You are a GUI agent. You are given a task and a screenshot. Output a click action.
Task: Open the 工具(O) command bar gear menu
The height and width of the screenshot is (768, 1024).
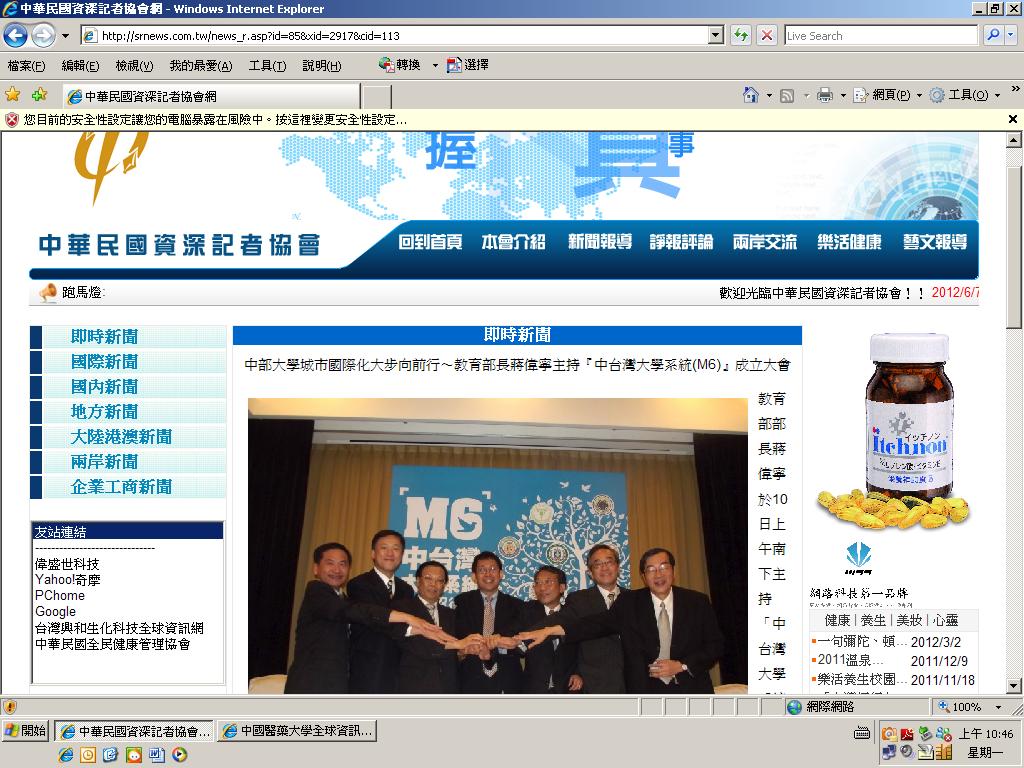point(965,95)
